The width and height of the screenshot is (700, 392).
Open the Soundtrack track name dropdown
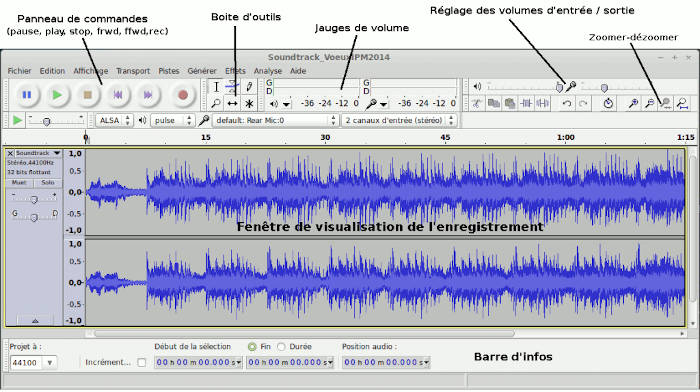[57, 153]
